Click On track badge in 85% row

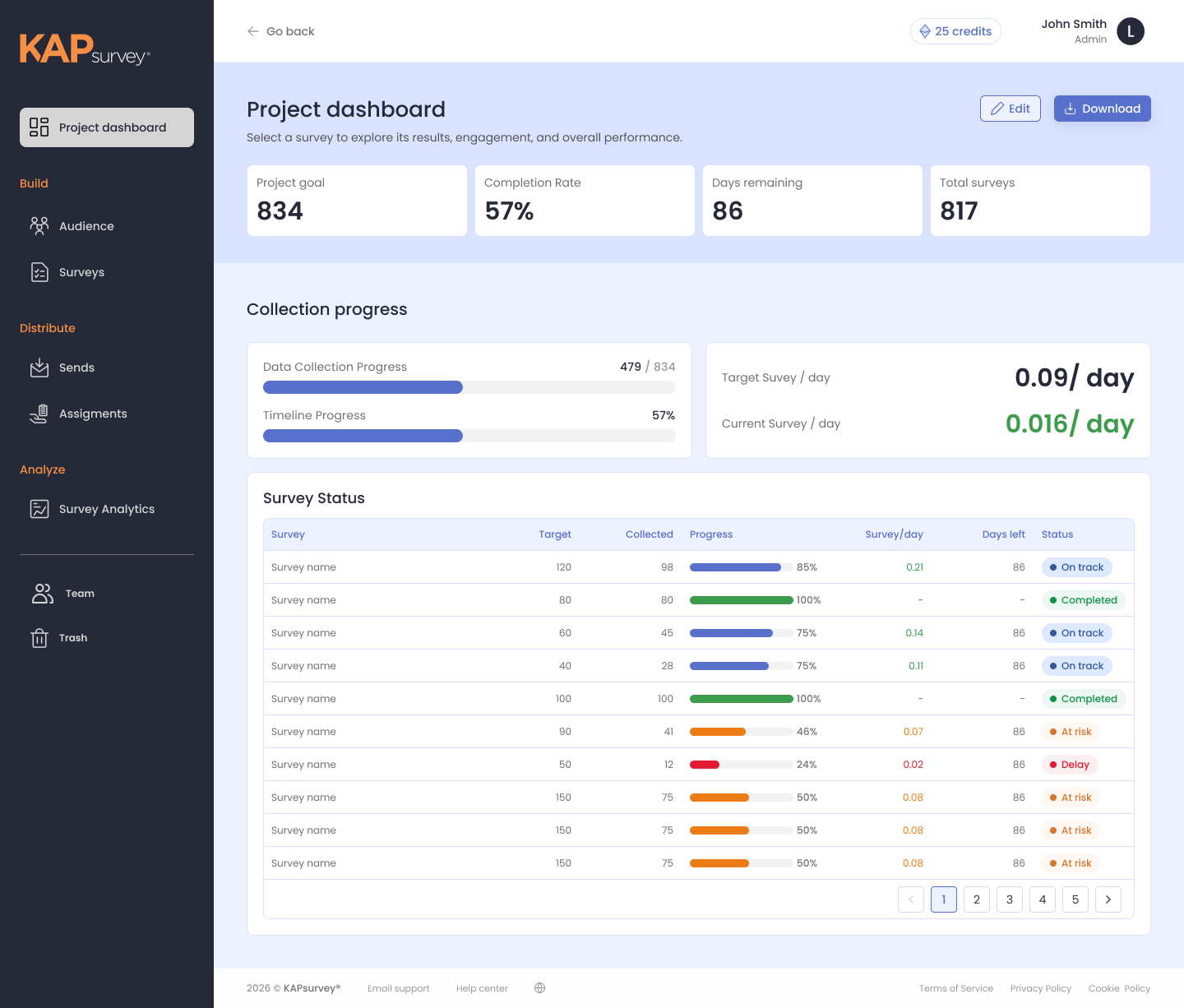(1077, 567)
